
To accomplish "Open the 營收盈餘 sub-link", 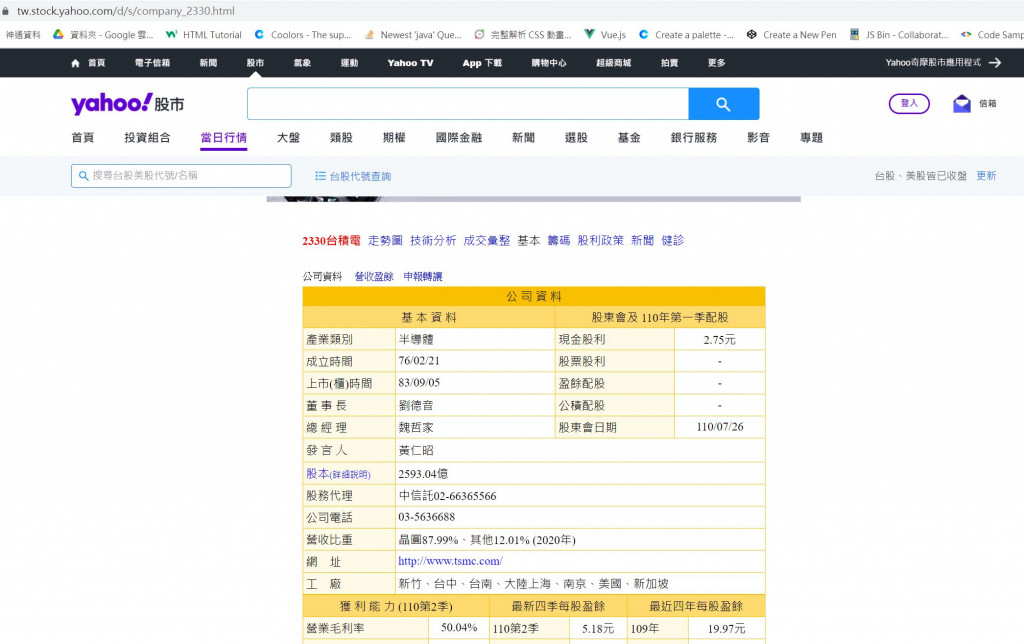I will tap(374, 276).
